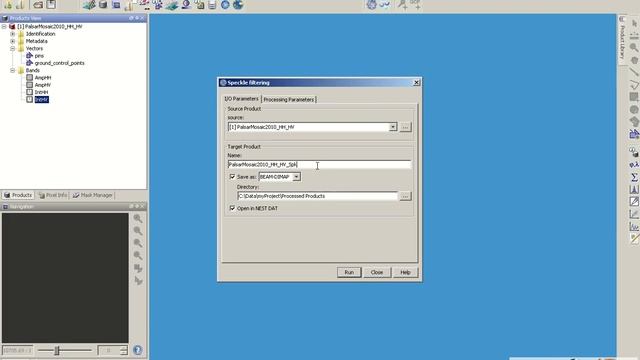
Task: Click zoom out icon in Navigation panel
Action: point(138,231)
